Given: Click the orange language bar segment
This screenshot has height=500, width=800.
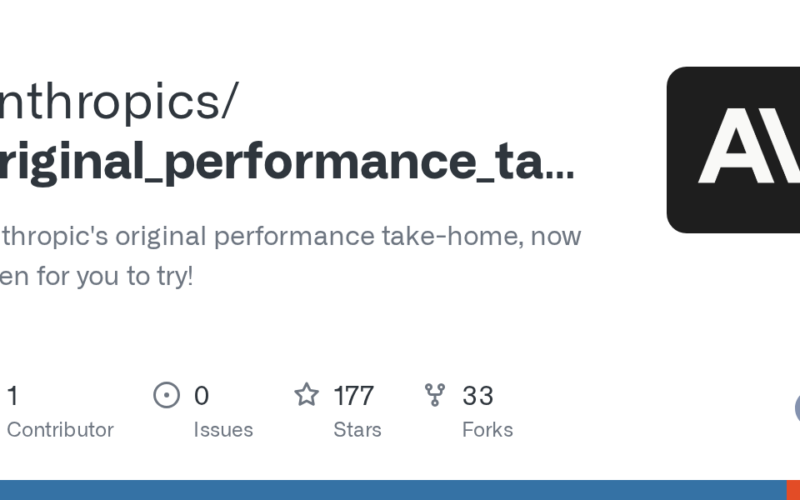Looking at the screenshot, I should 793,490.
